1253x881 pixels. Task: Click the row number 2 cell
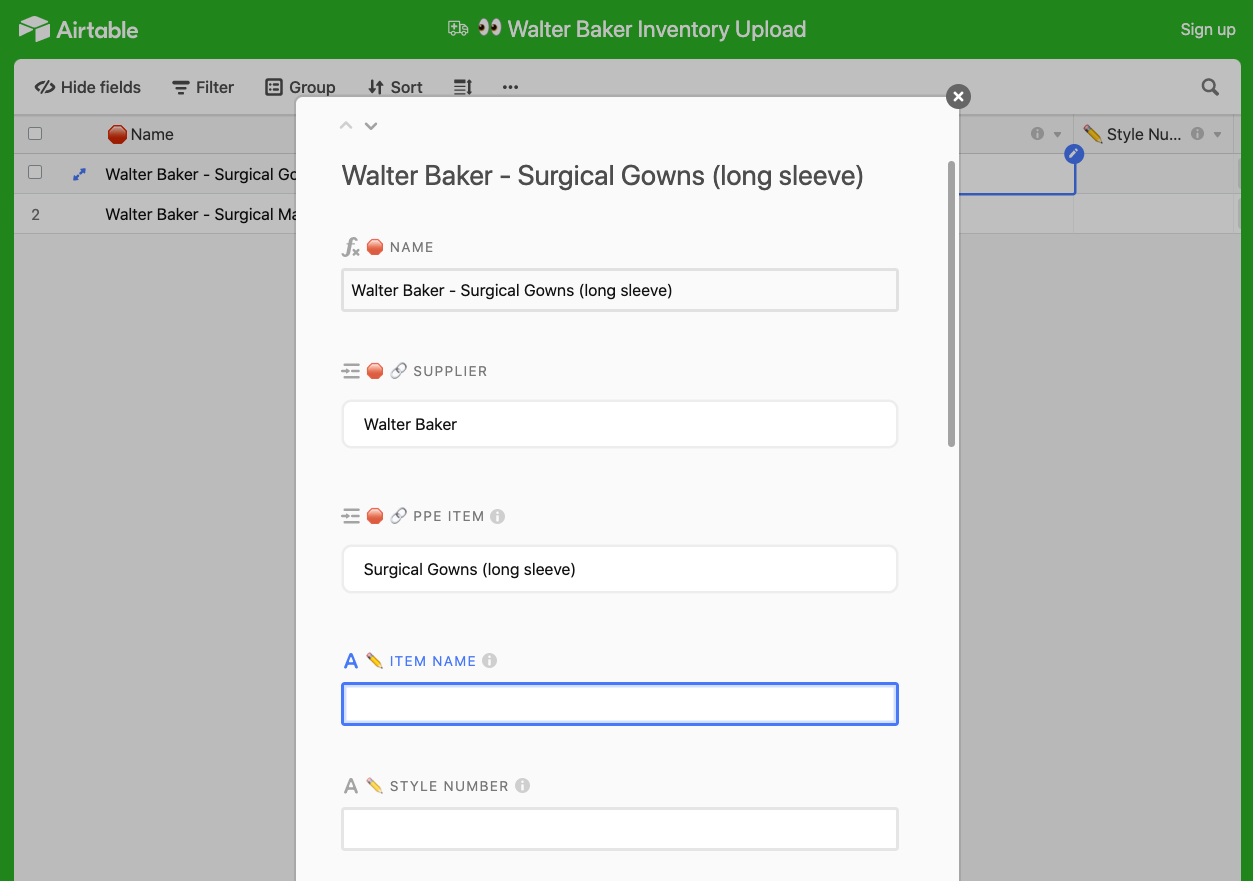tap(35, 214)
